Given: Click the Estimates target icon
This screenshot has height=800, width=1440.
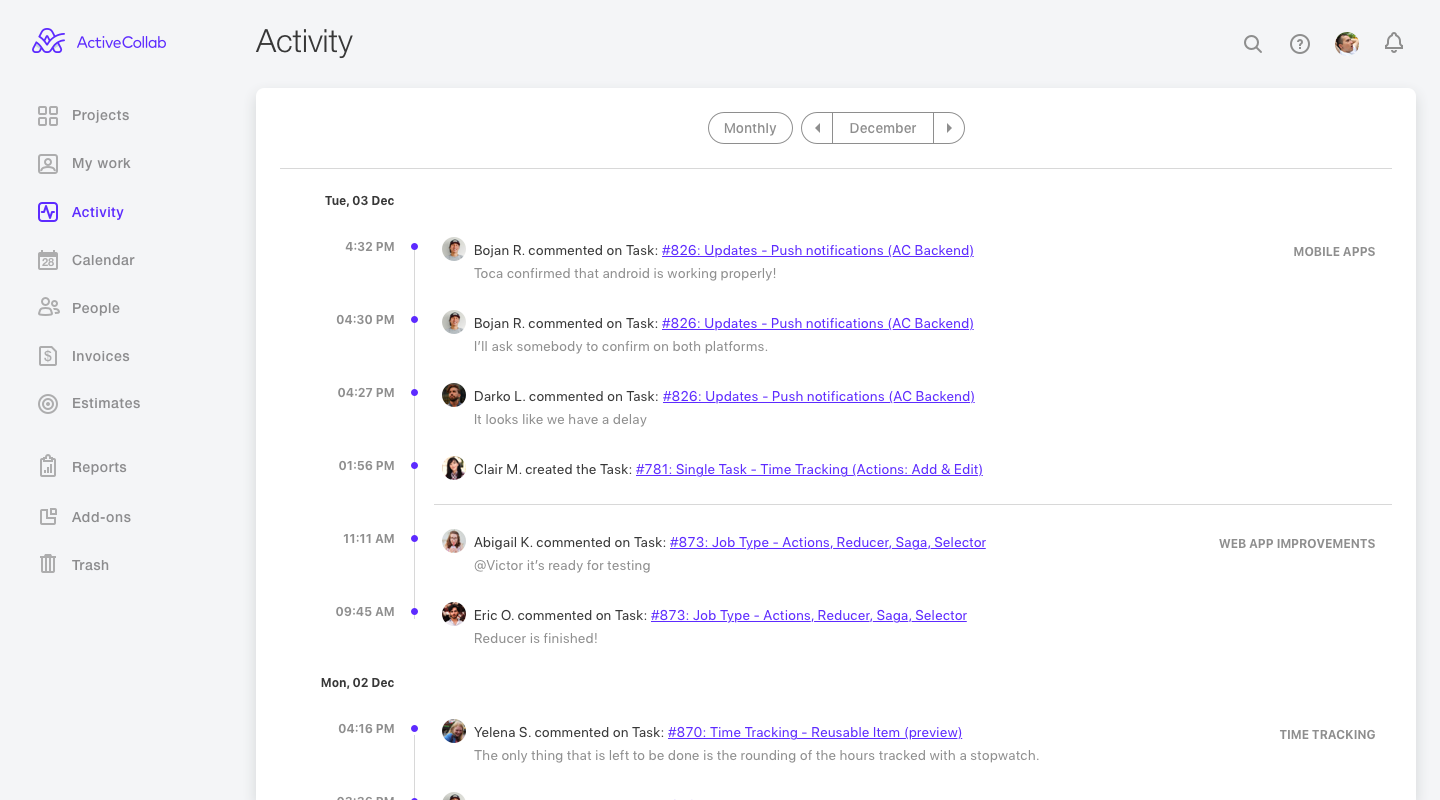Looking at the screenshot, I should click(x=48, y=404).
